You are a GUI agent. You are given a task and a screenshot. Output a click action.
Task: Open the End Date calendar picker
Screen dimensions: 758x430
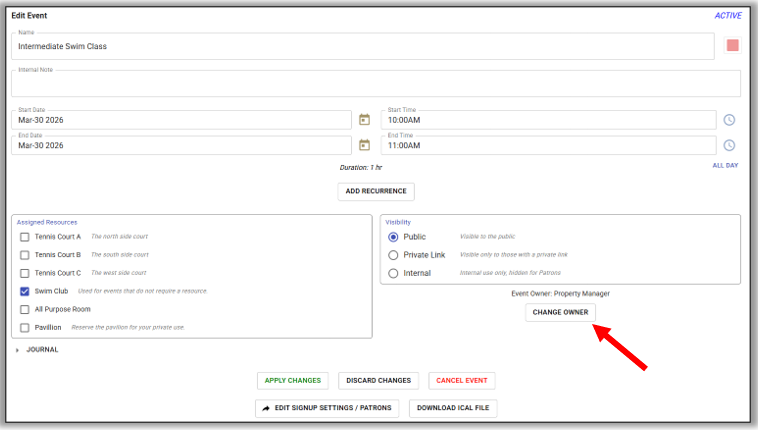point(364,145)
